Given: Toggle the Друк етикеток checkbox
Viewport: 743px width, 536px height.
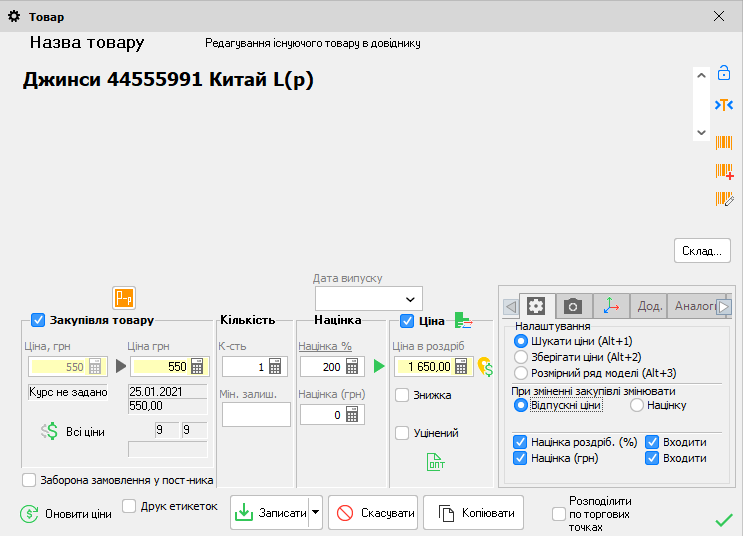Looking at the screenshot, I should point(129,506).
